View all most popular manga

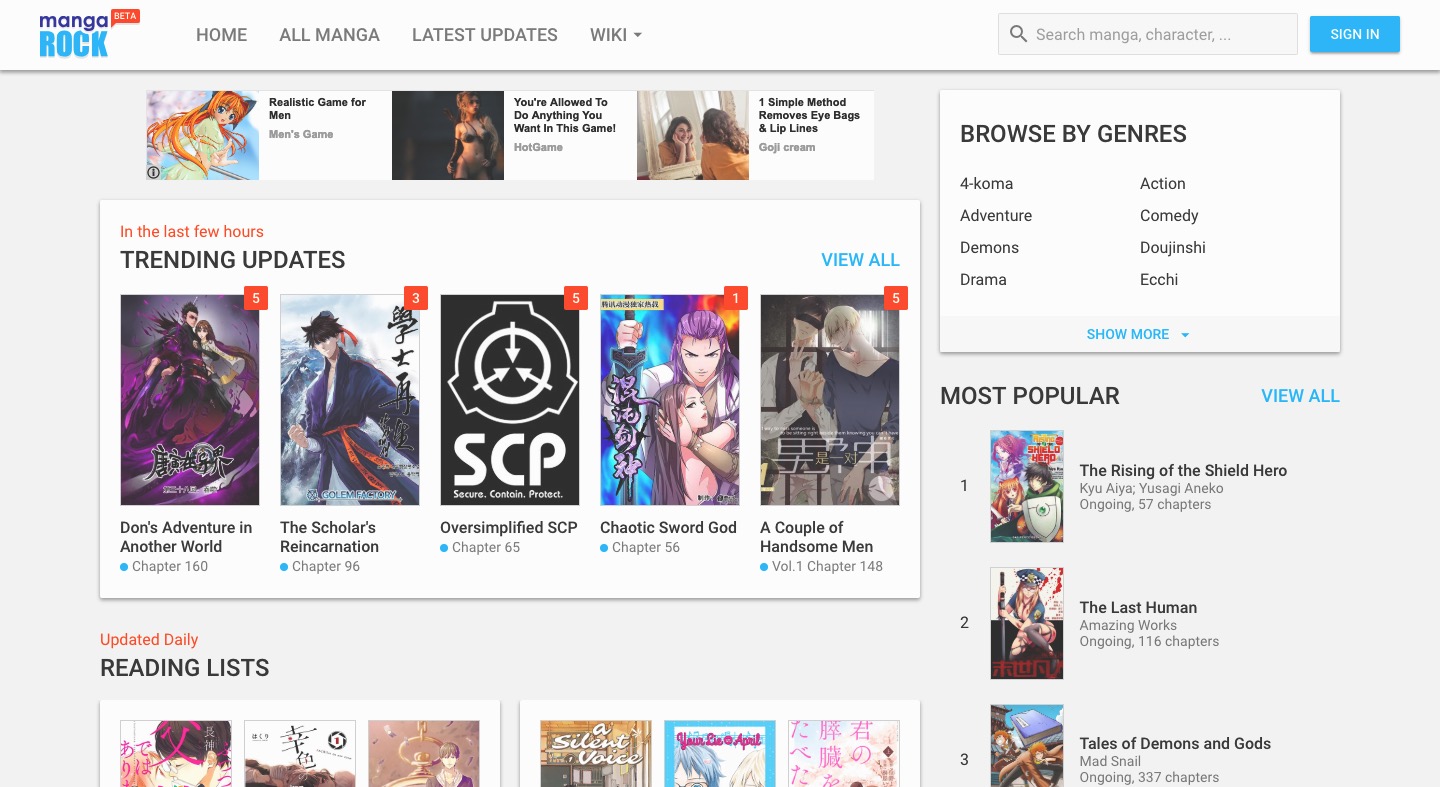pyautogui.click(x=1300, y=396)
